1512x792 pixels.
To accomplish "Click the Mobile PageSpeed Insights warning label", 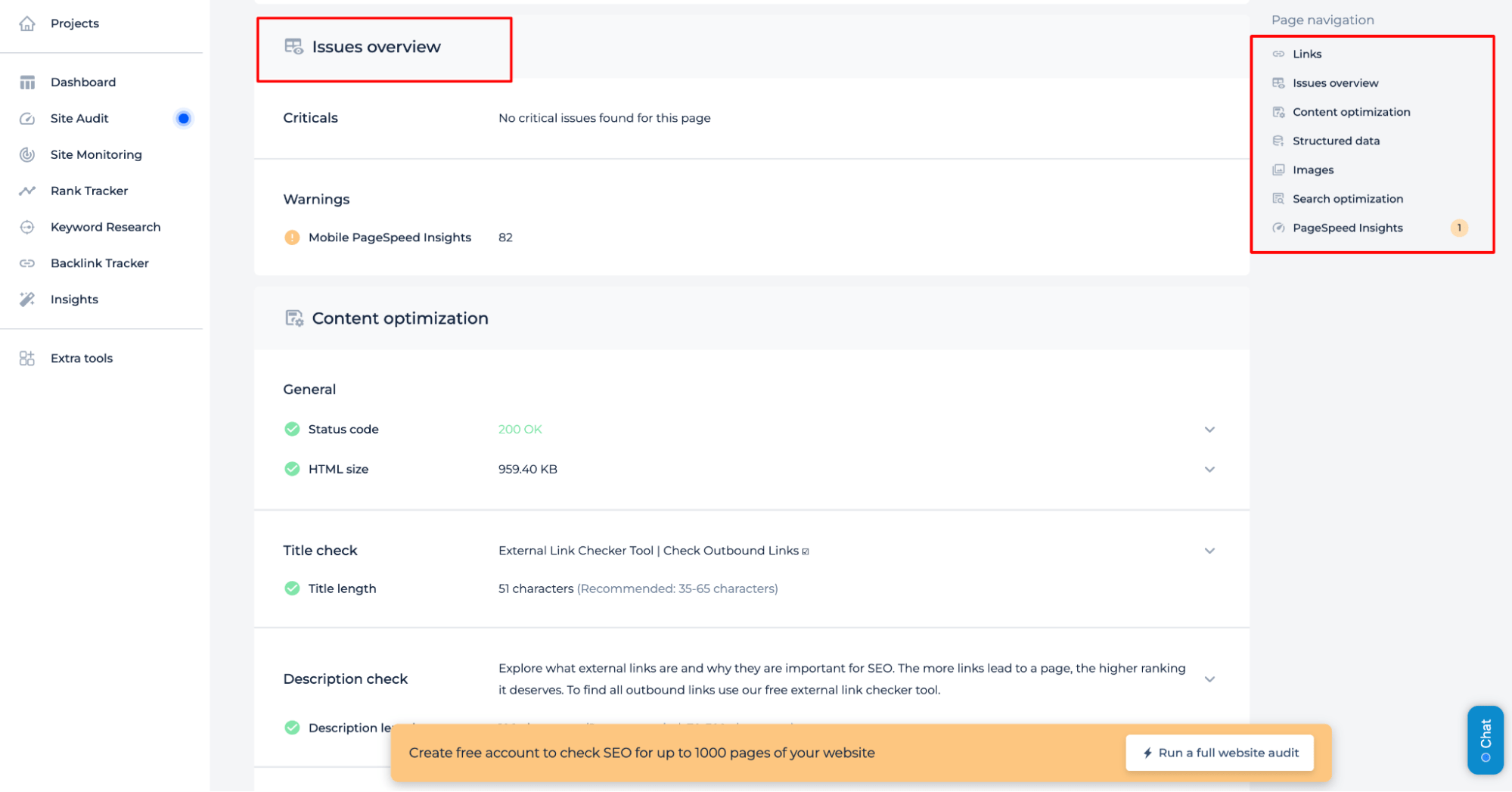I will [390, 238].
